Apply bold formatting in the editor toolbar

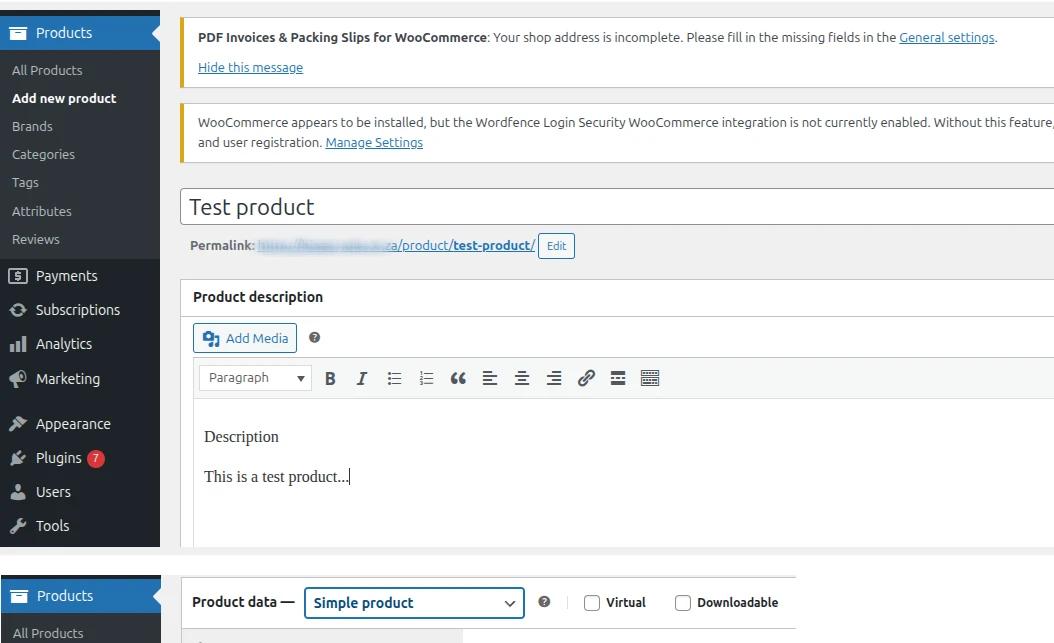(330, 378)
